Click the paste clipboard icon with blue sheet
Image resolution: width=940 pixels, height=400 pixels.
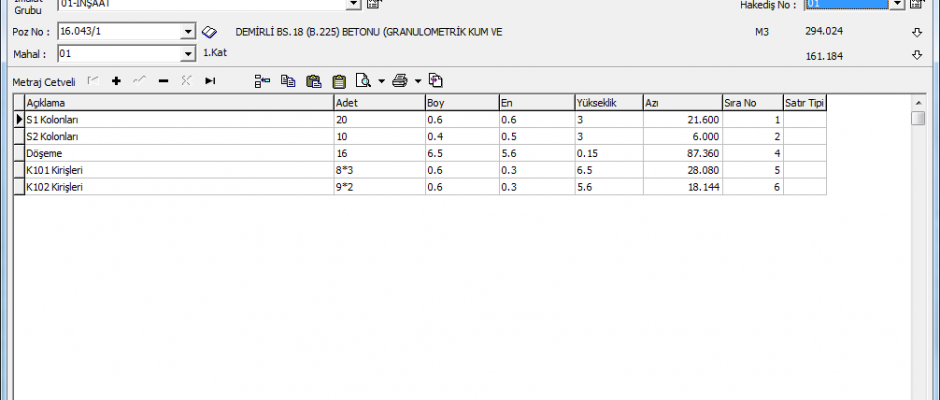pos(313,81)
